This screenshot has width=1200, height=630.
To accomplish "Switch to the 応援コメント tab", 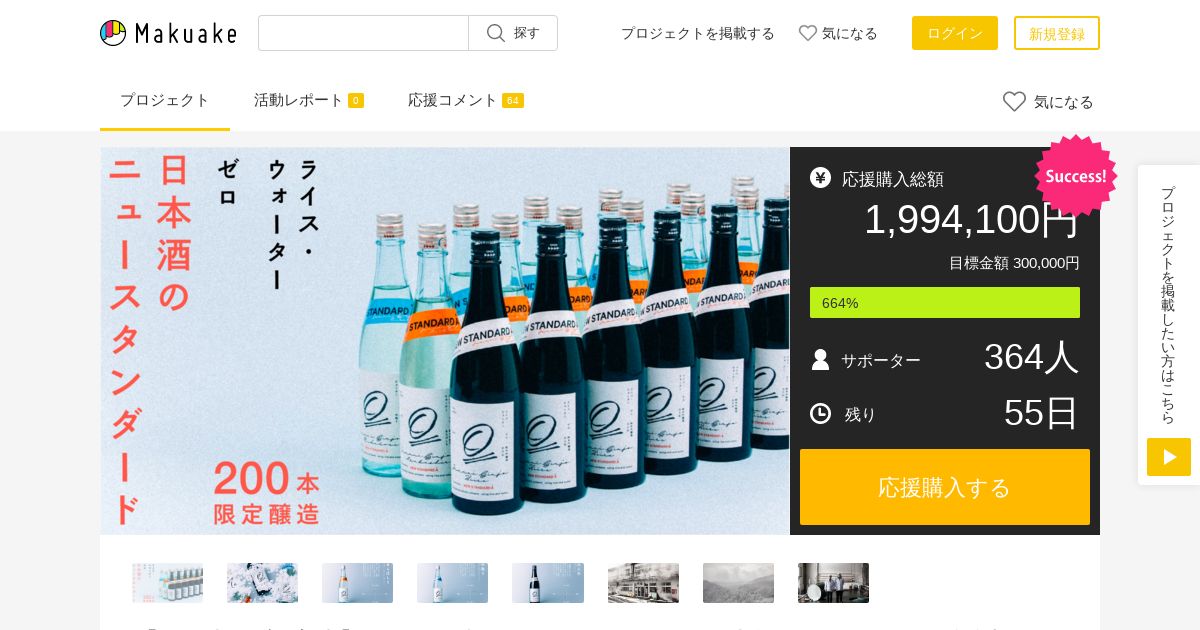I will pyautogui.click(x=466, y=100).
